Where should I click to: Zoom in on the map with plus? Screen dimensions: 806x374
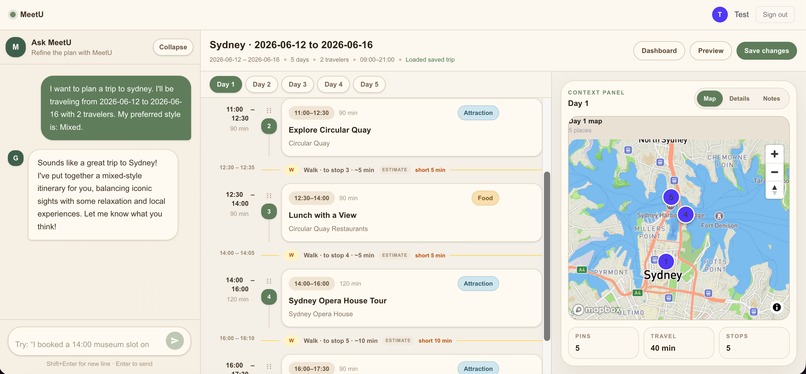(774, 154)
